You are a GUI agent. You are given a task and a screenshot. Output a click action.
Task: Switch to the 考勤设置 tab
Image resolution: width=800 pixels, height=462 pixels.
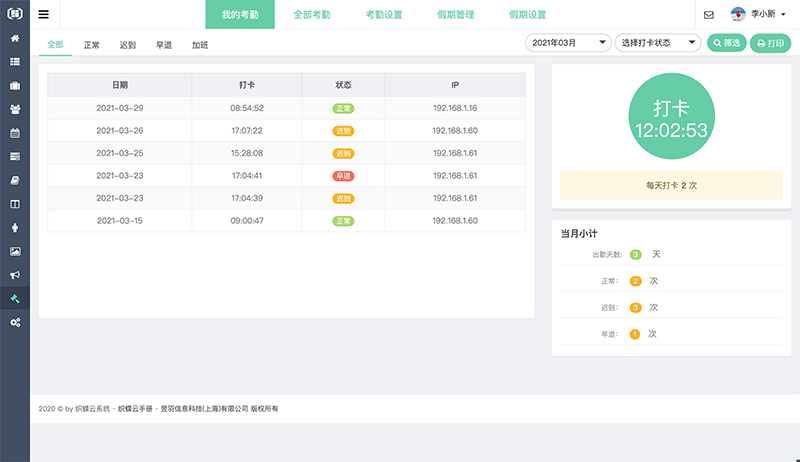point(384,14)
